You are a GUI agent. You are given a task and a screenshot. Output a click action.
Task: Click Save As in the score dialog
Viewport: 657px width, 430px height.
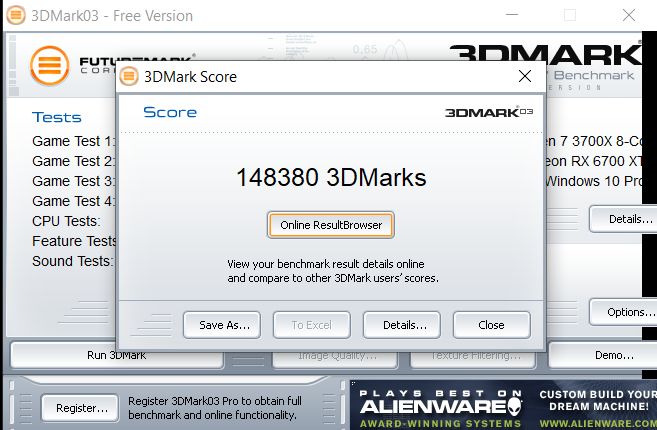click(x=222, y=325)
